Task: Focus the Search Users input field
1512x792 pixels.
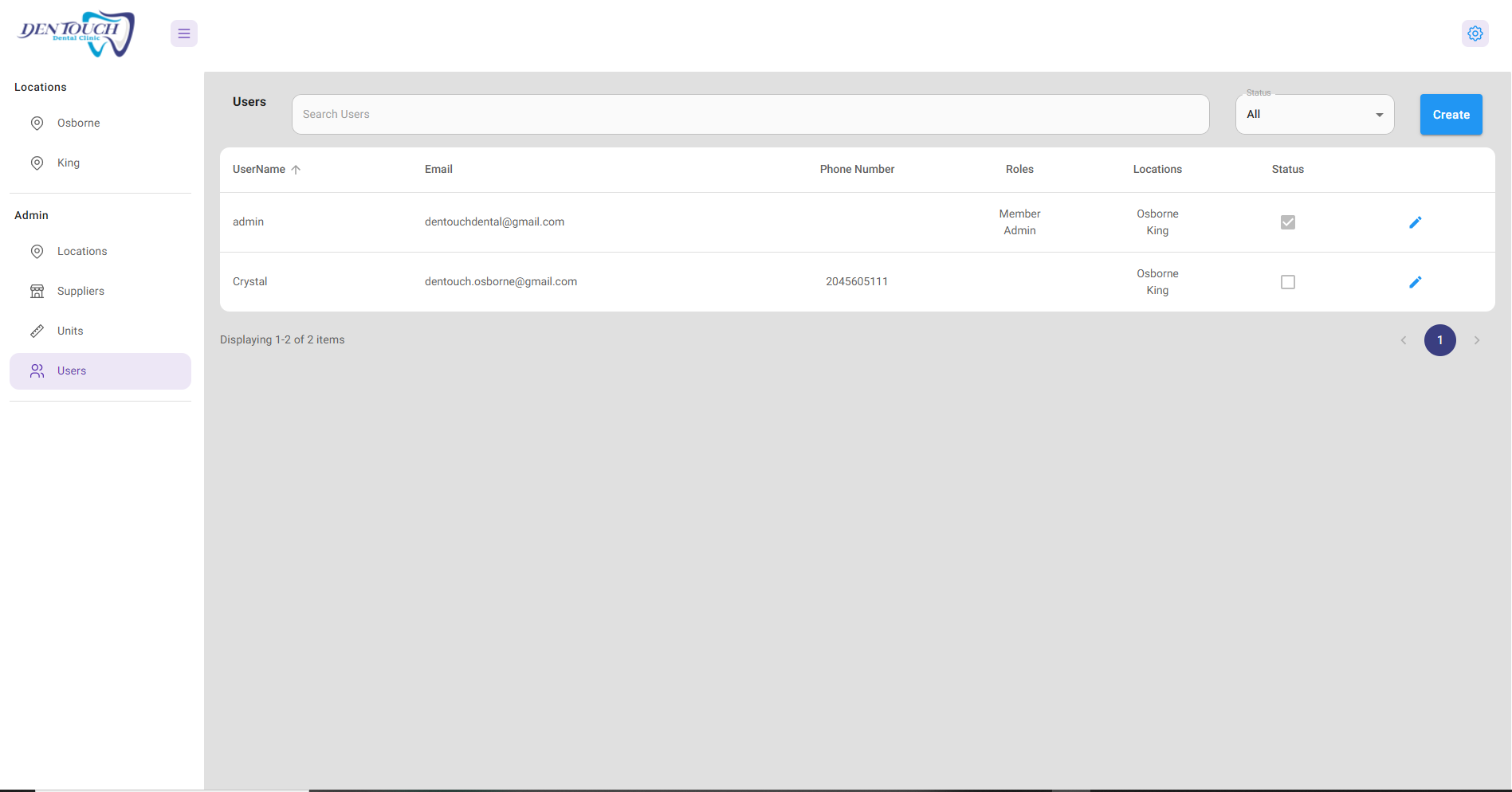Action: coord(751,115)
